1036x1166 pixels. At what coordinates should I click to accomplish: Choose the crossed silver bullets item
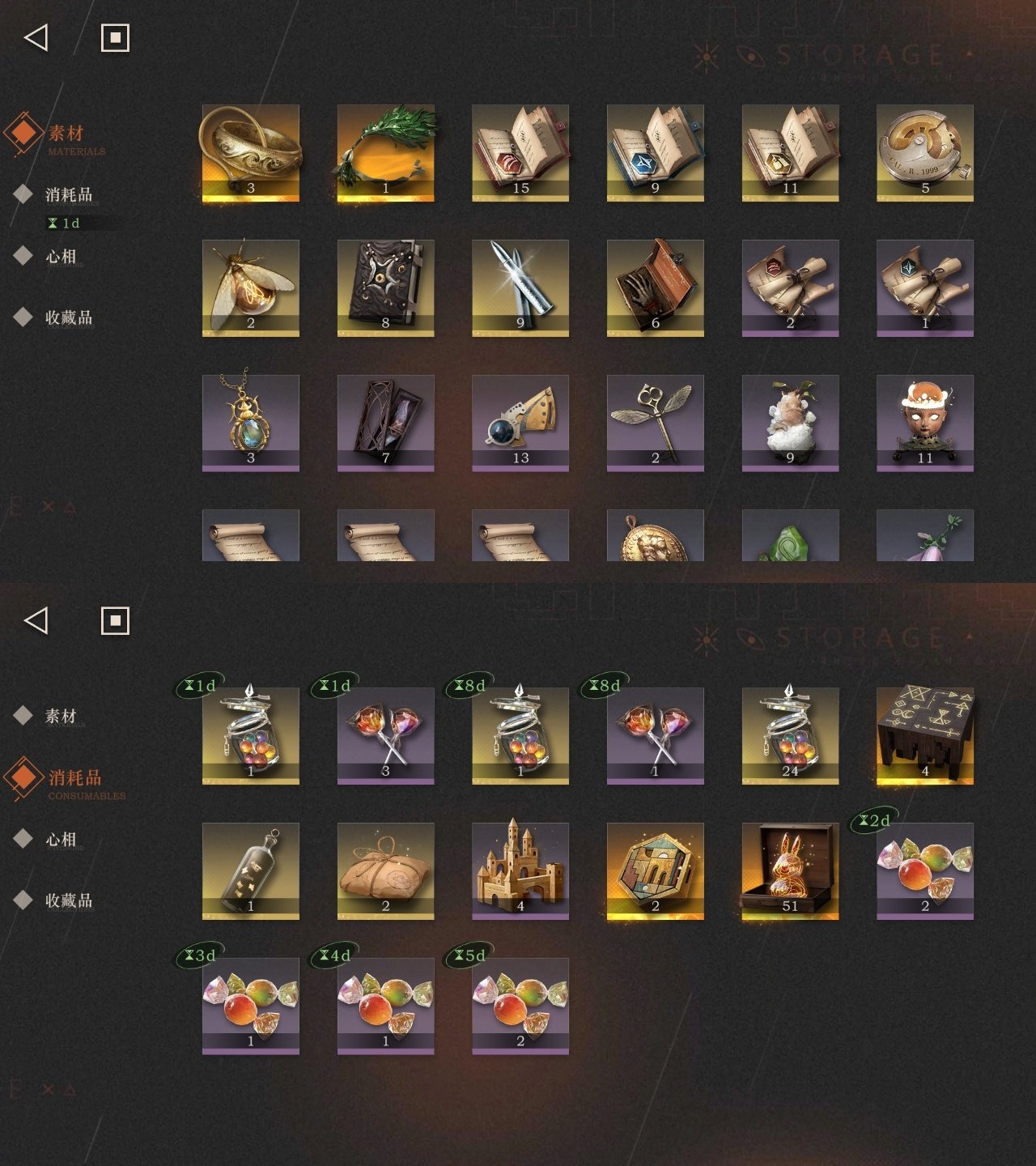pos(520,288)
